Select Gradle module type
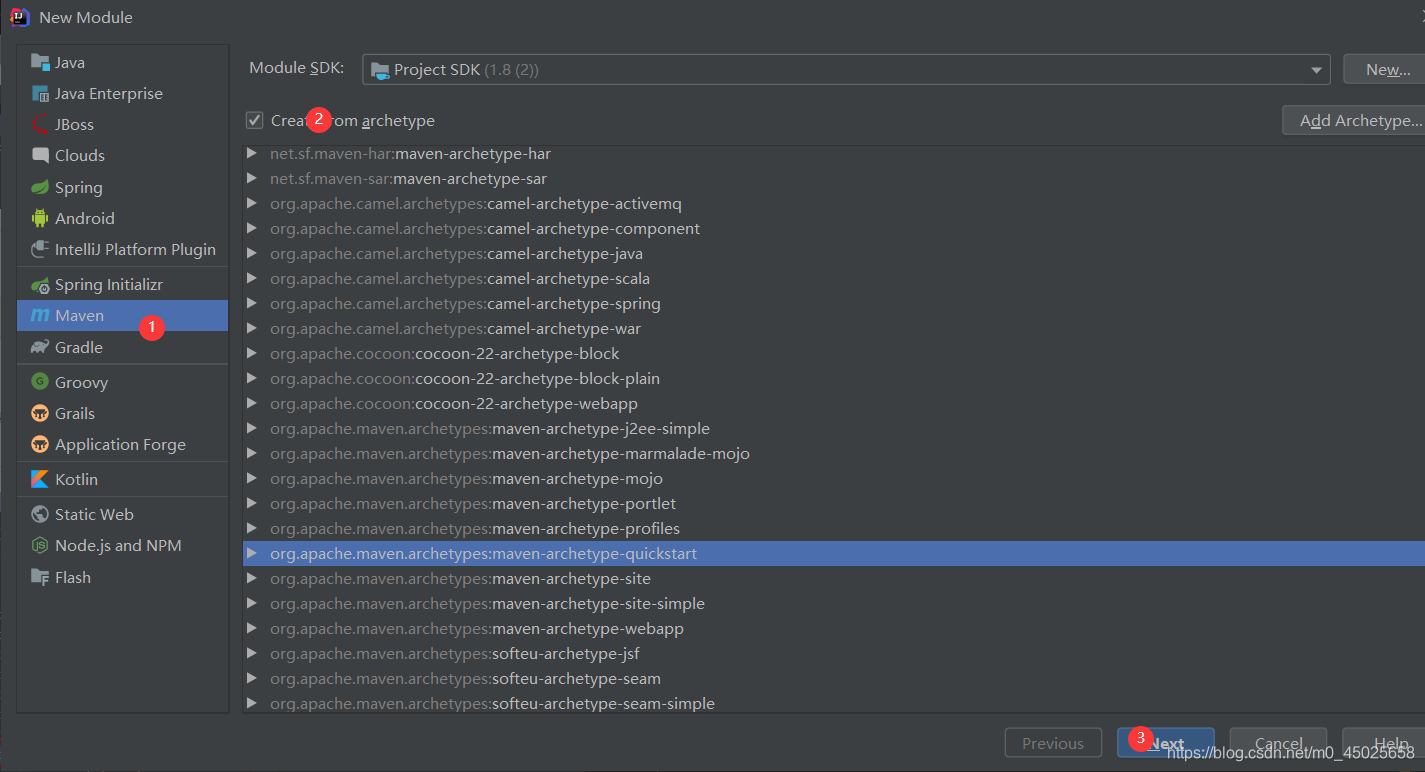1425x772 pixels. coord(123,347)
